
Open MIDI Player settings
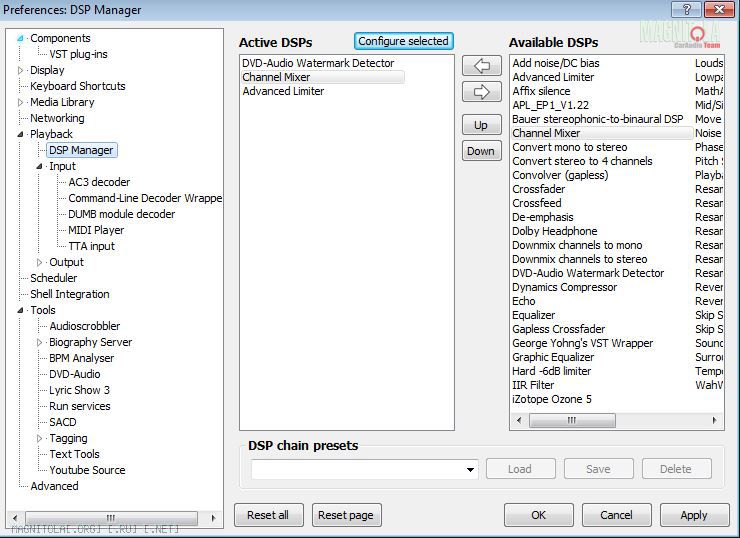tap(96, 230)
